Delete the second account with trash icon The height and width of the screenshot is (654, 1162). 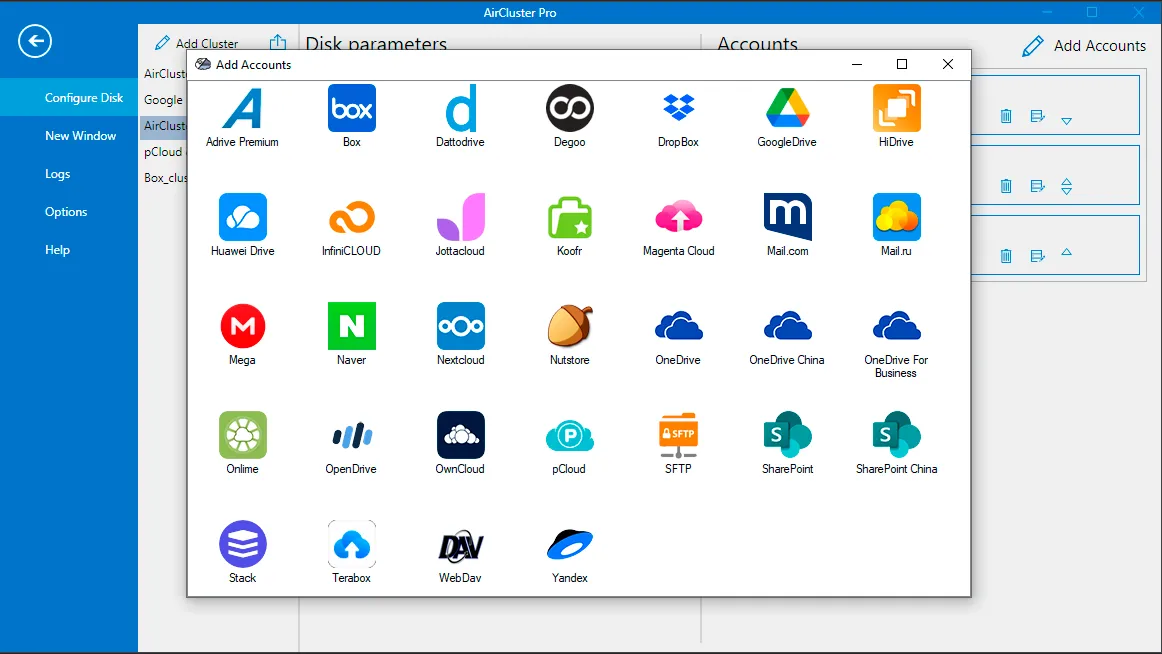(x=1006, y=186)
